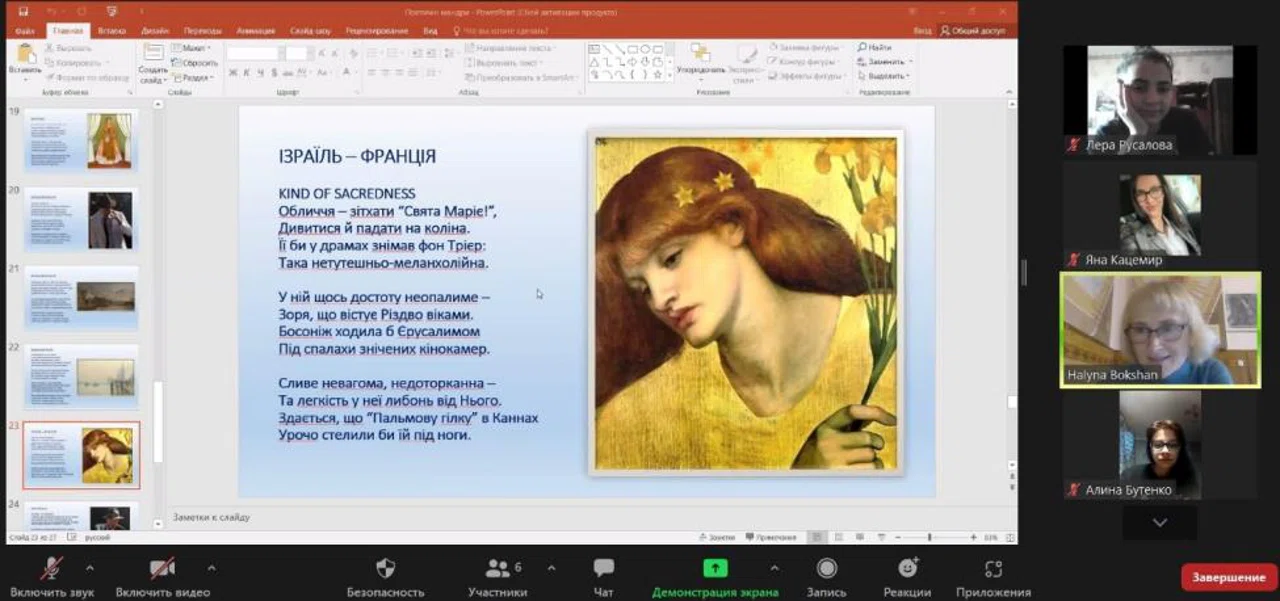Expand the arrow next to Участники
Image resolution: width=1280 pixels, height=601 pixels.
(551, 567)
